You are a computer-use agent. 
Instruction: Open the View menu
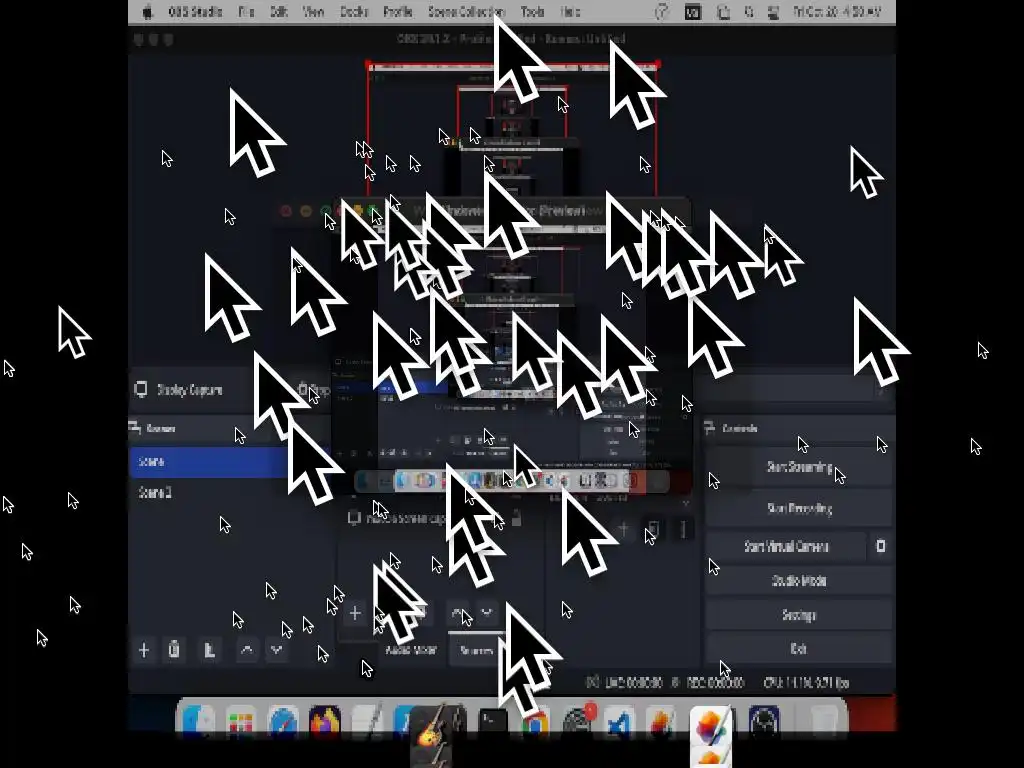click(x=313, y=12)
